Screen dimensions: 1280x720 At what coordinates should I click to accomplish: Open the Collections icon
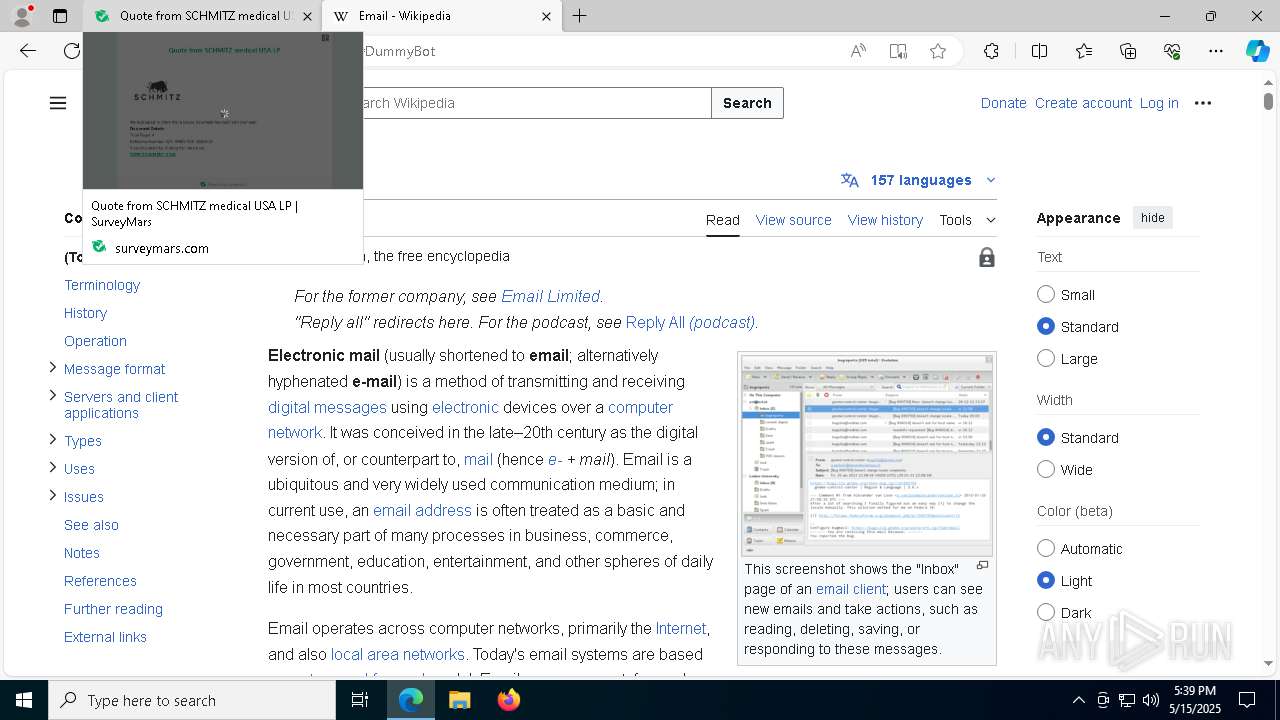1128,51
